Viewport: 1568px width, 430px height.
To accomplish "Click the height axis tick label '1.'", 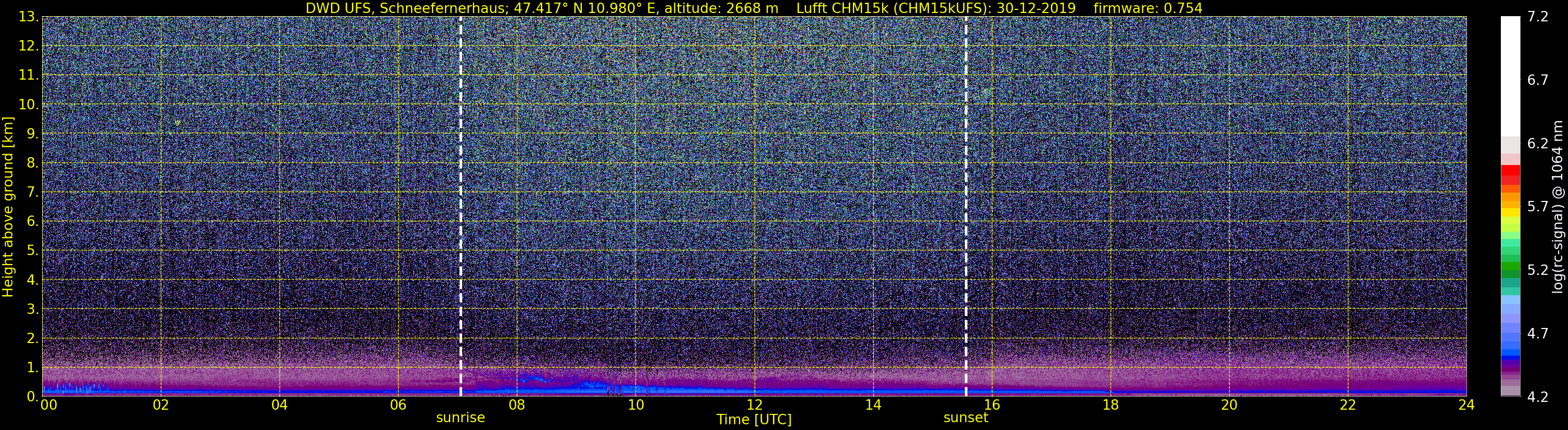I will pyautogui.click(x=32, y=367).
